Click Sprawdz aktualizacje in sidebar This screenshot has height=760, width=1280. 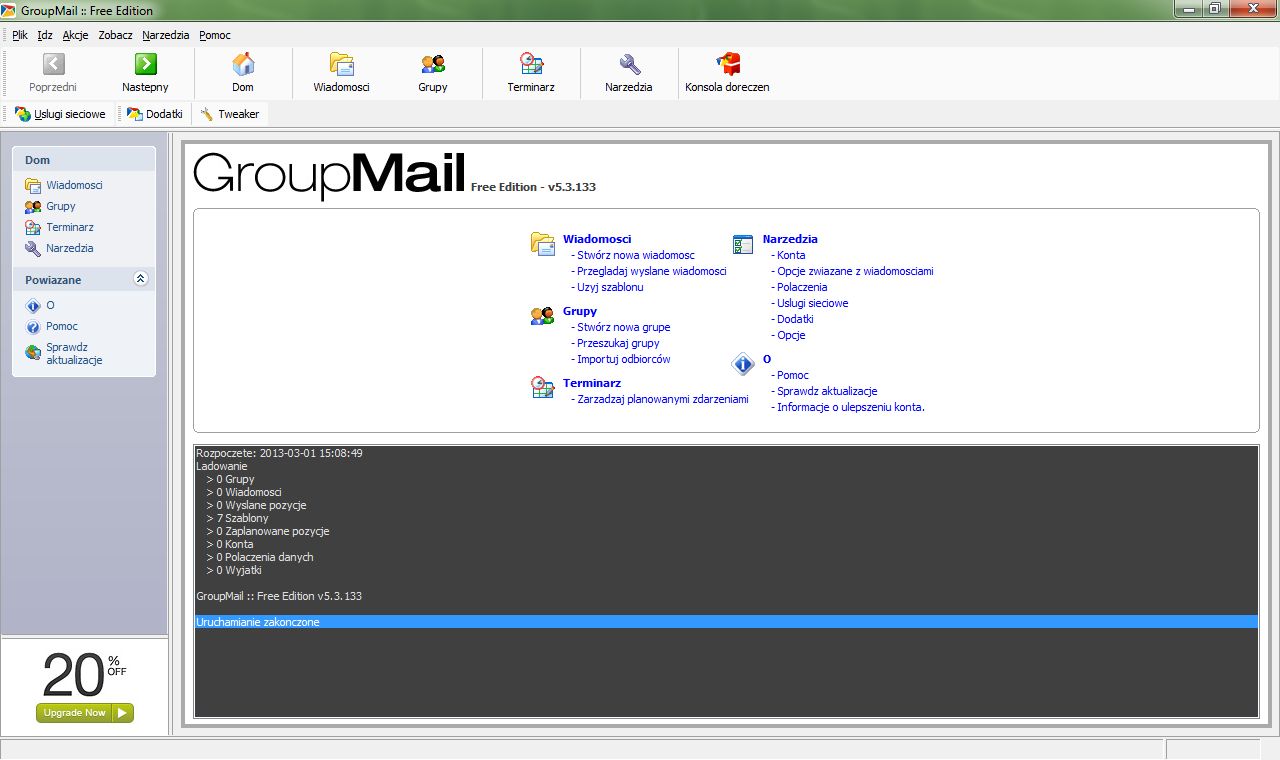tap(64, 353)
